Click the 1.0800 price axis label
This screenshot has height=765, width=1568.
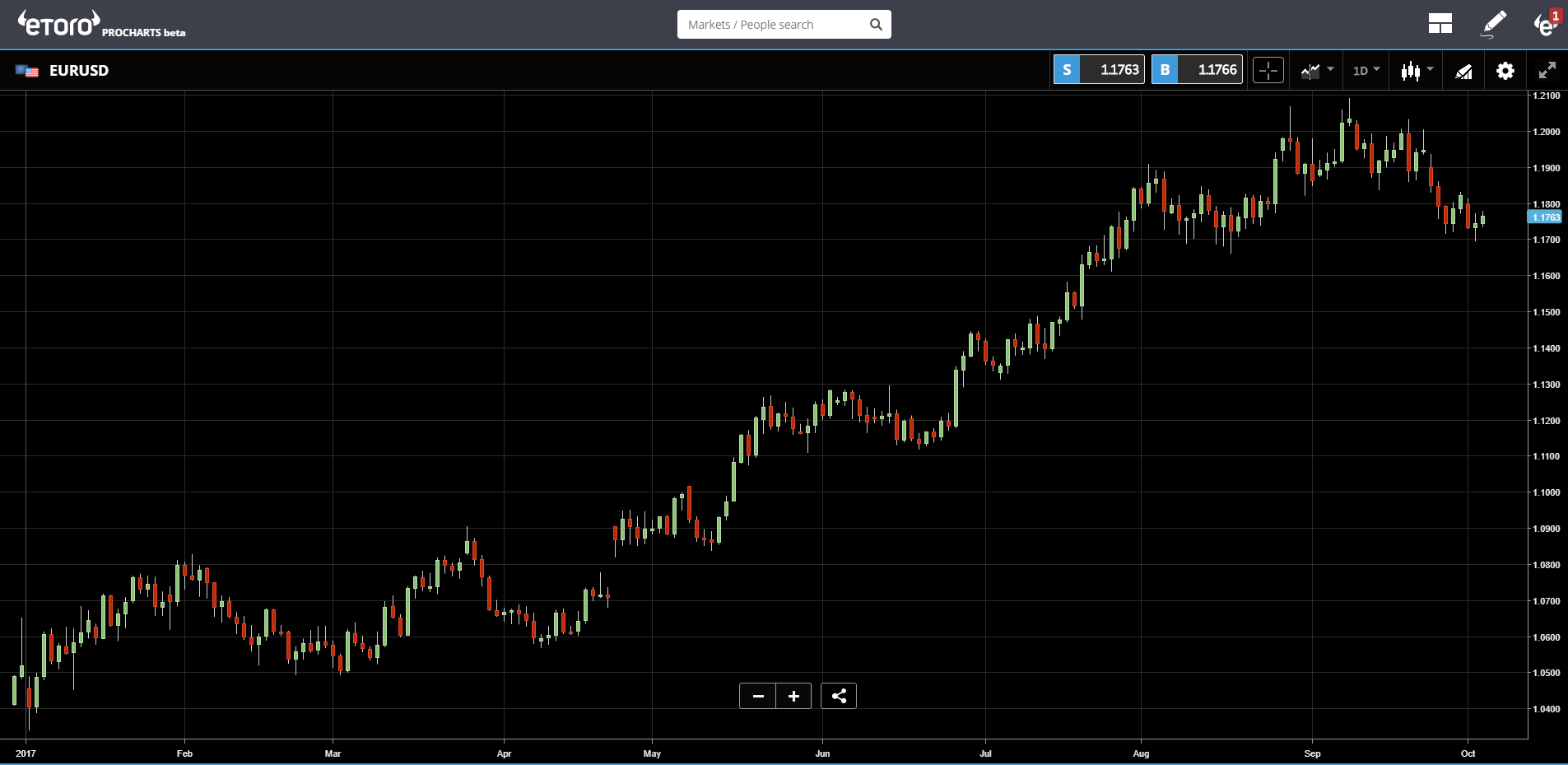(1546, 565)
